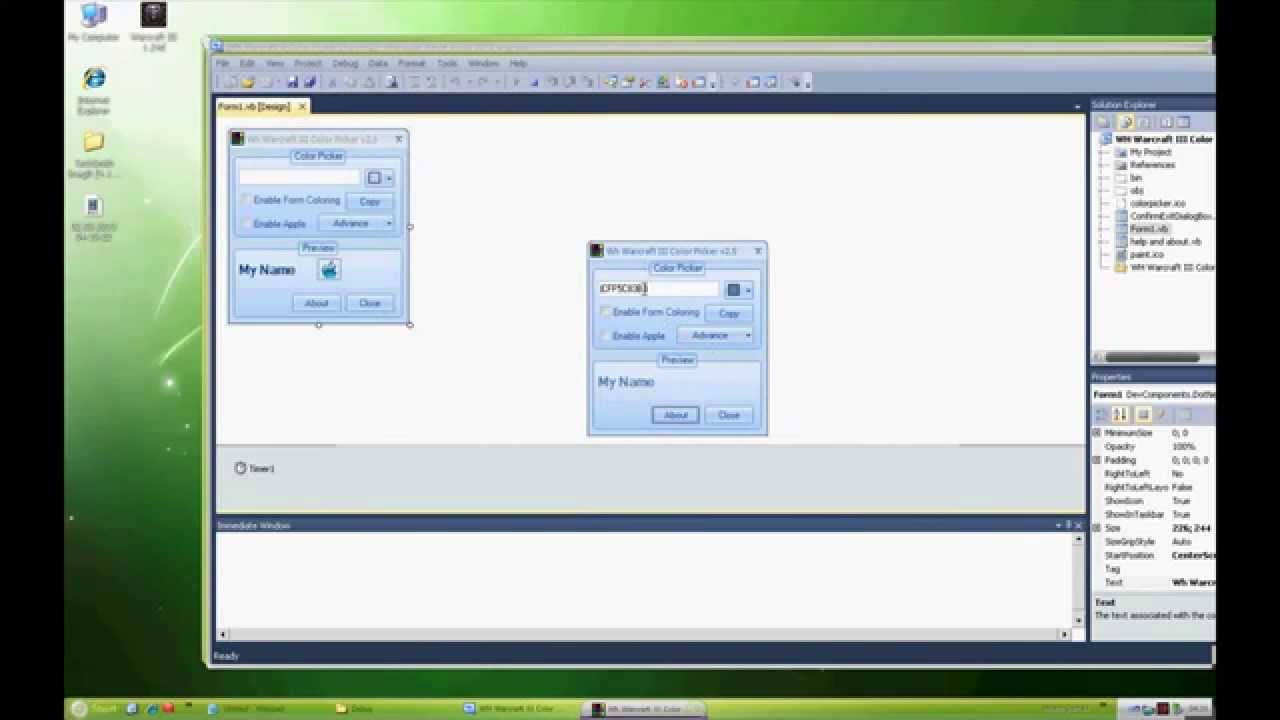
Task: Click the Solution Explorer horizontal scrollbar
Action: [x=1154, y=357]
